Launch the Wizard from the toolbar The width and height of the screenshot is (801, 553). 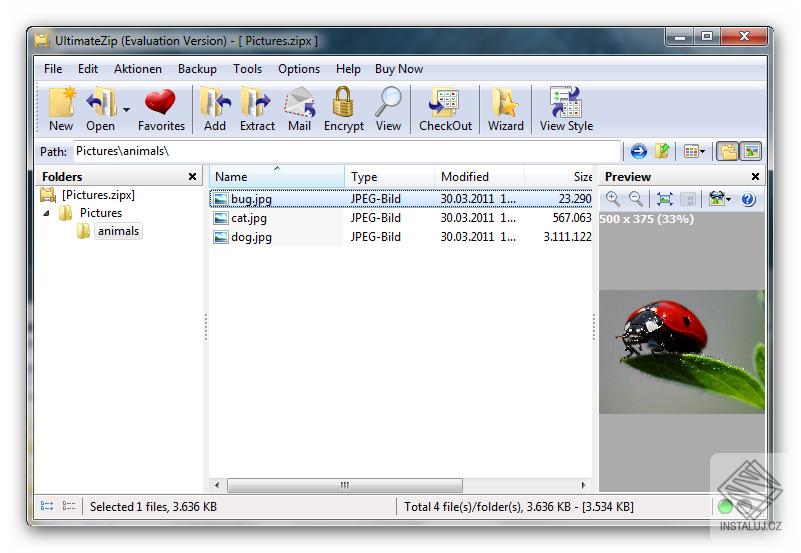click(x=505, y=109)
